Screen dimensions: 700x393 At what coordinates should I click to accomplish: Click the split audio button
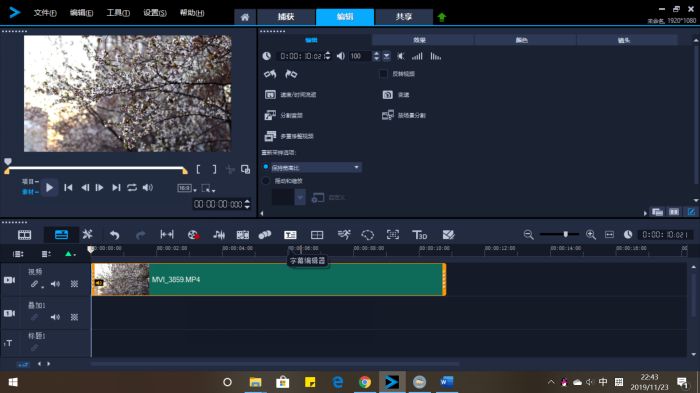tap(283, 115)
